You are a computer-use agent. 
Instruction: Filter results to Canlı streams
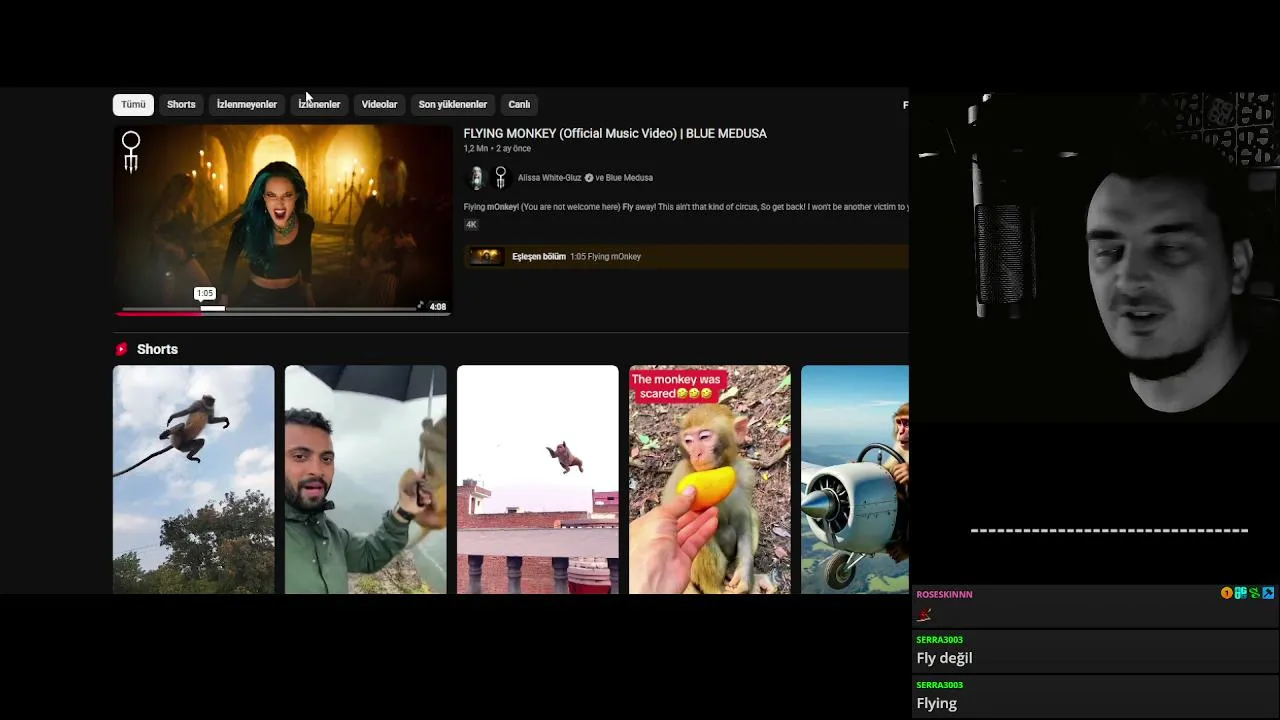click(519, 104)
